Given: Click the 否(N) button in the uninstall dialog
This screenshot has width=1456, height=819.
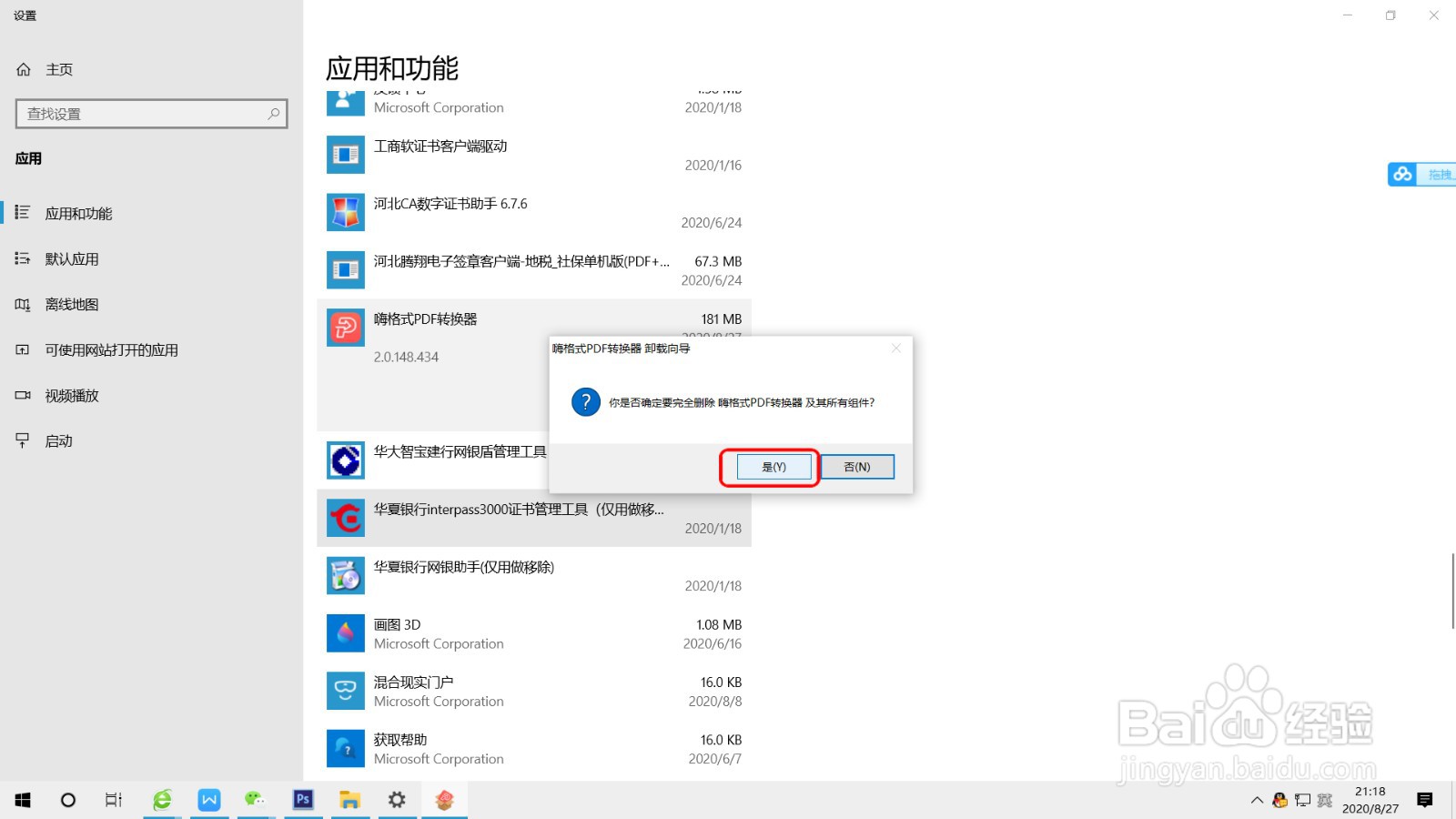Looking at the screenshot, I should pos(857,467).
